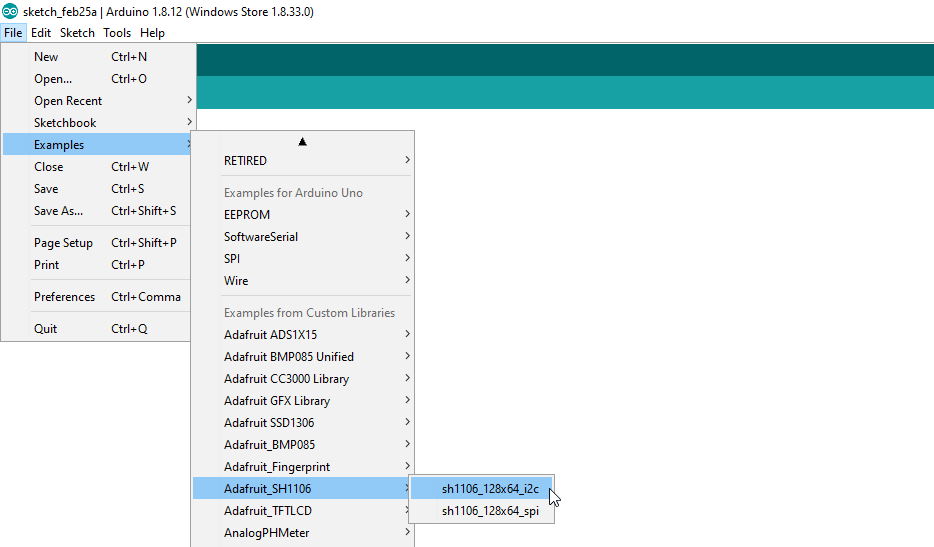Expand Adafruit GFX Library examples
Viewport: 934px width, 547px height.
point(303,401)
